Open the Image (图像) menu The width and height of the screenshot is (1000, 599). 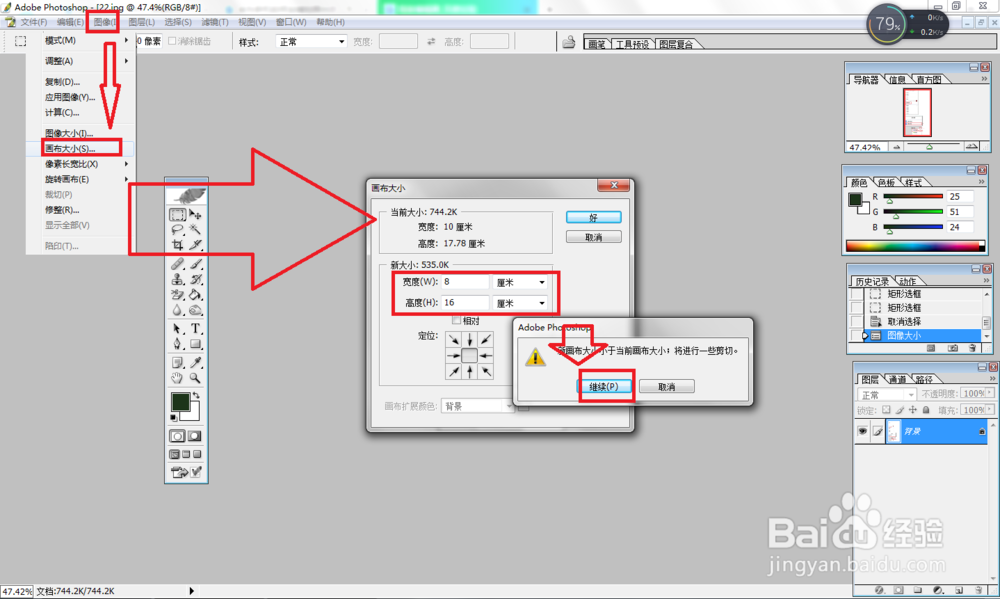[x=105, y=22]
